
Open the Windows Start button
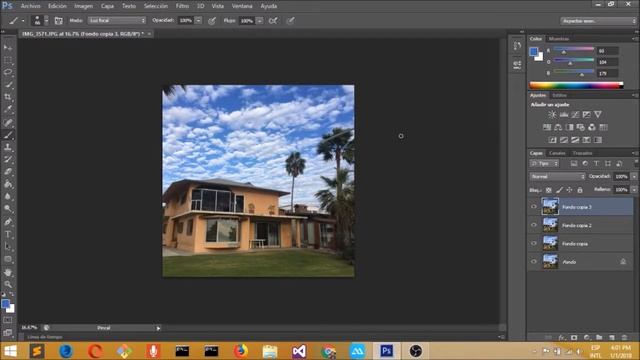point(10,351)
